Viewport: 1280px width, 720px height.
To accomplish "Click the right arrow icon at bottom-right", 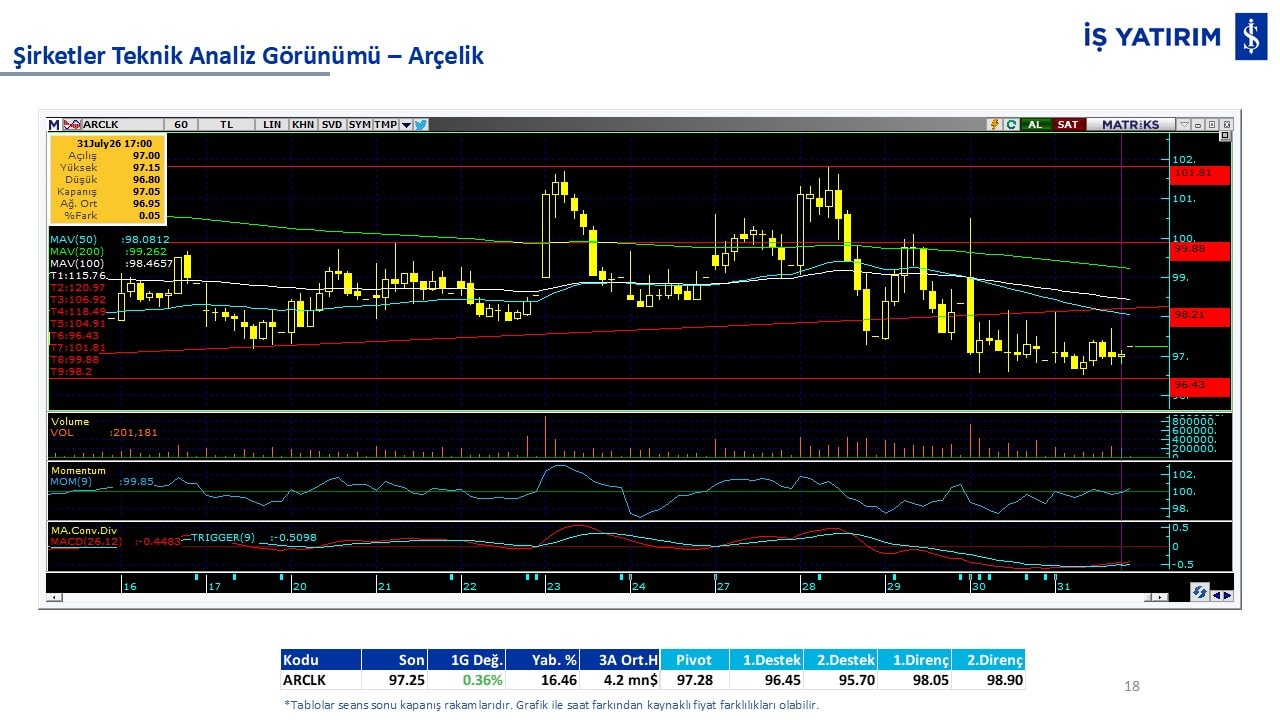I will pyautogui.click(x=1227, y=595).
